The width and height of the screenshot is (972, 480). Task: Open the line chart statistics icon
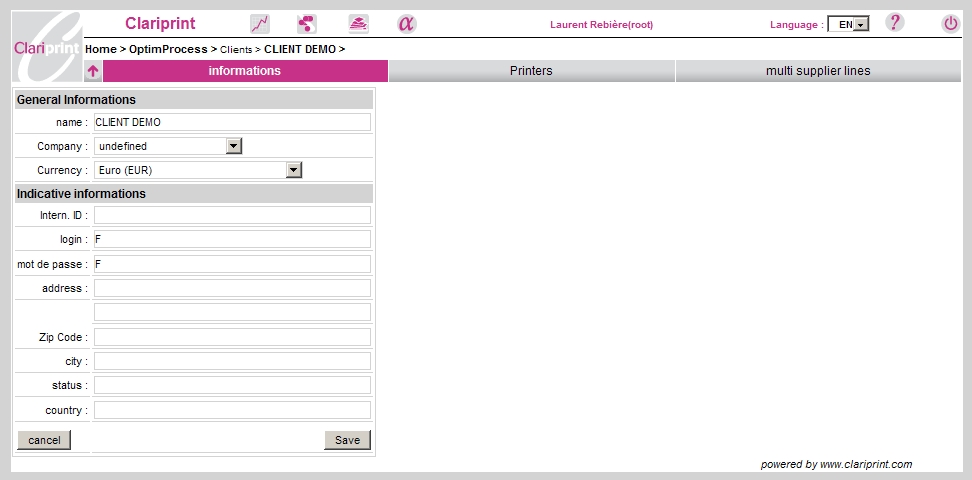click(x=260, y=24)
